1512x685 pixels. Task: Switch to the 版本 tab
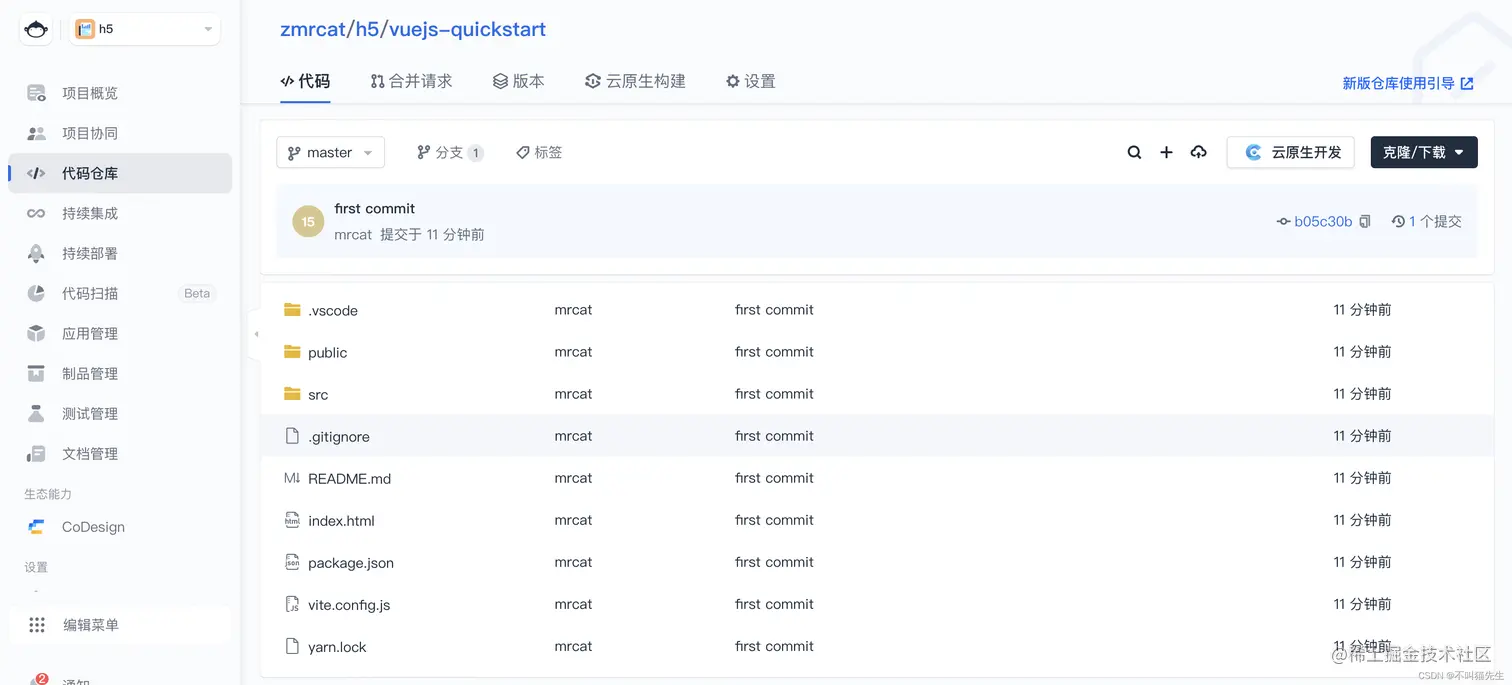[519, 81]
